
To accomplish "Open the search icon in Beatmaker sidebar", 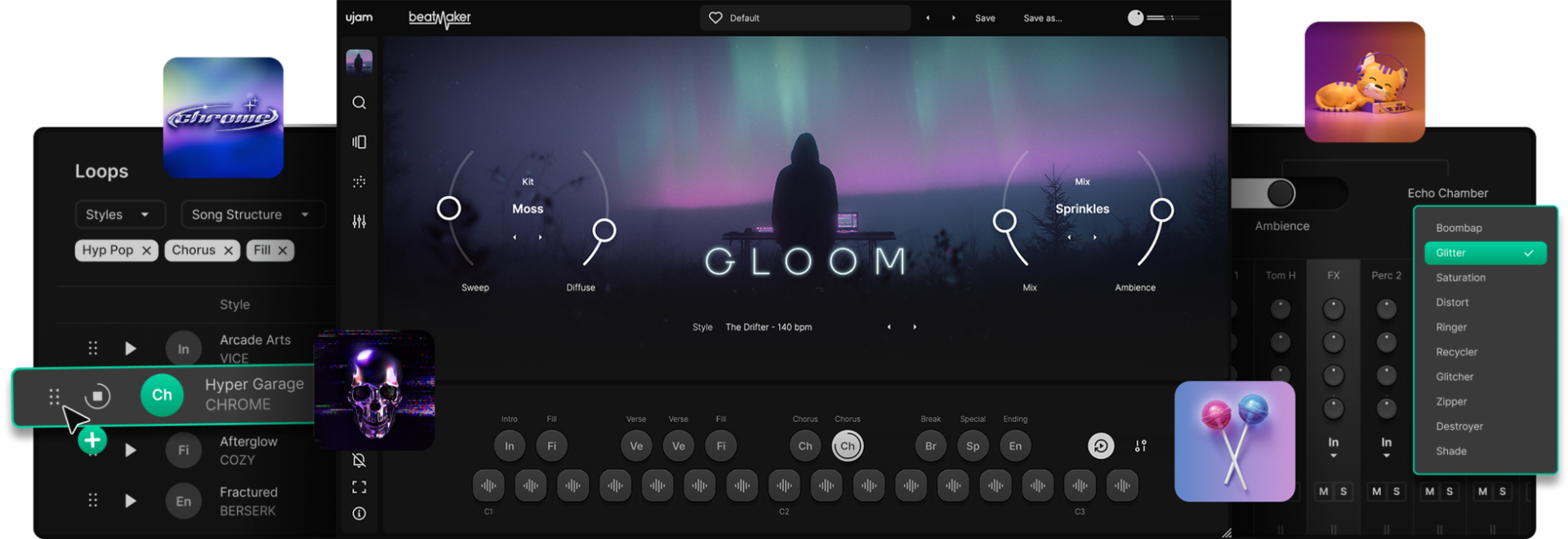I will pos(359,103).
